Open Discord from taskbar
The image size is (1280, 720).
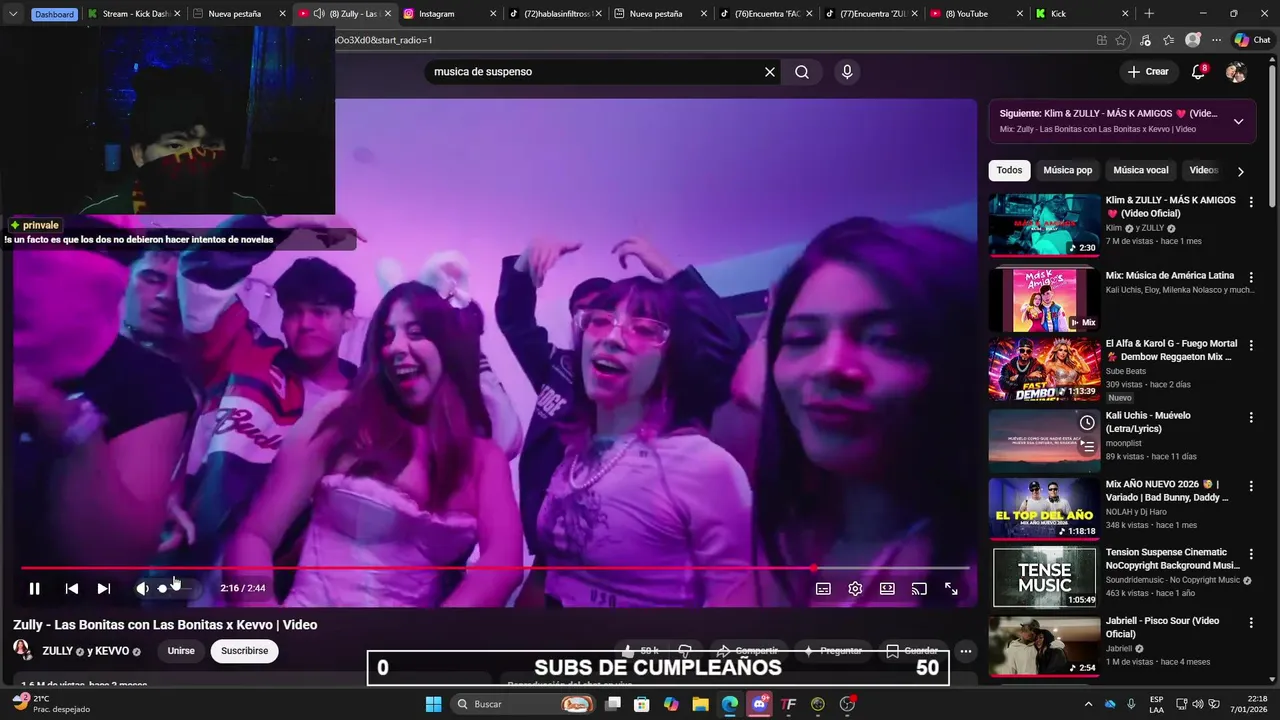pos(759,704)
